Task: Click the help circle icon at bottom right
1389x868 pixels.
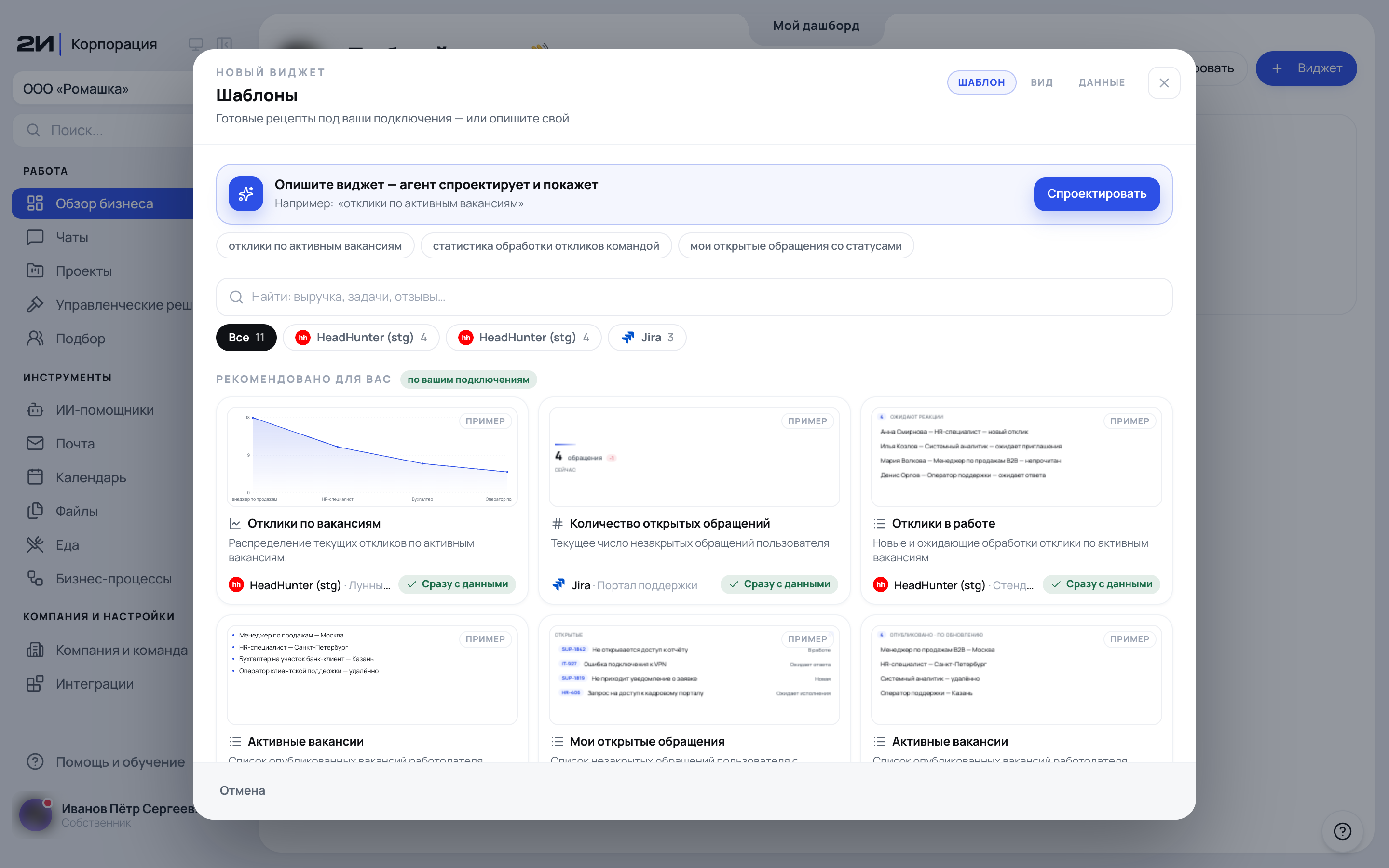Action: tap(1342, 831)
